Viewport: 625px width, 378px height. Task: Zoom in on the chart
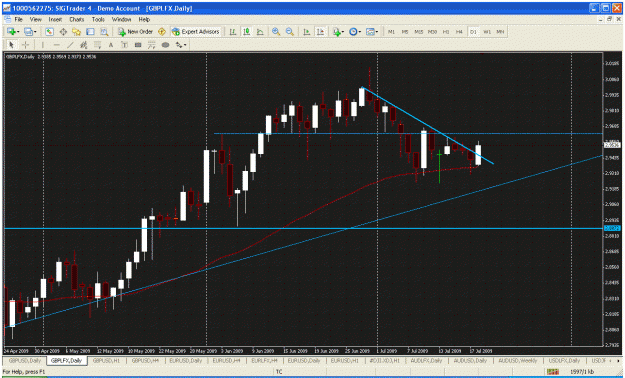pyautogui.click(x=275, y=32)
